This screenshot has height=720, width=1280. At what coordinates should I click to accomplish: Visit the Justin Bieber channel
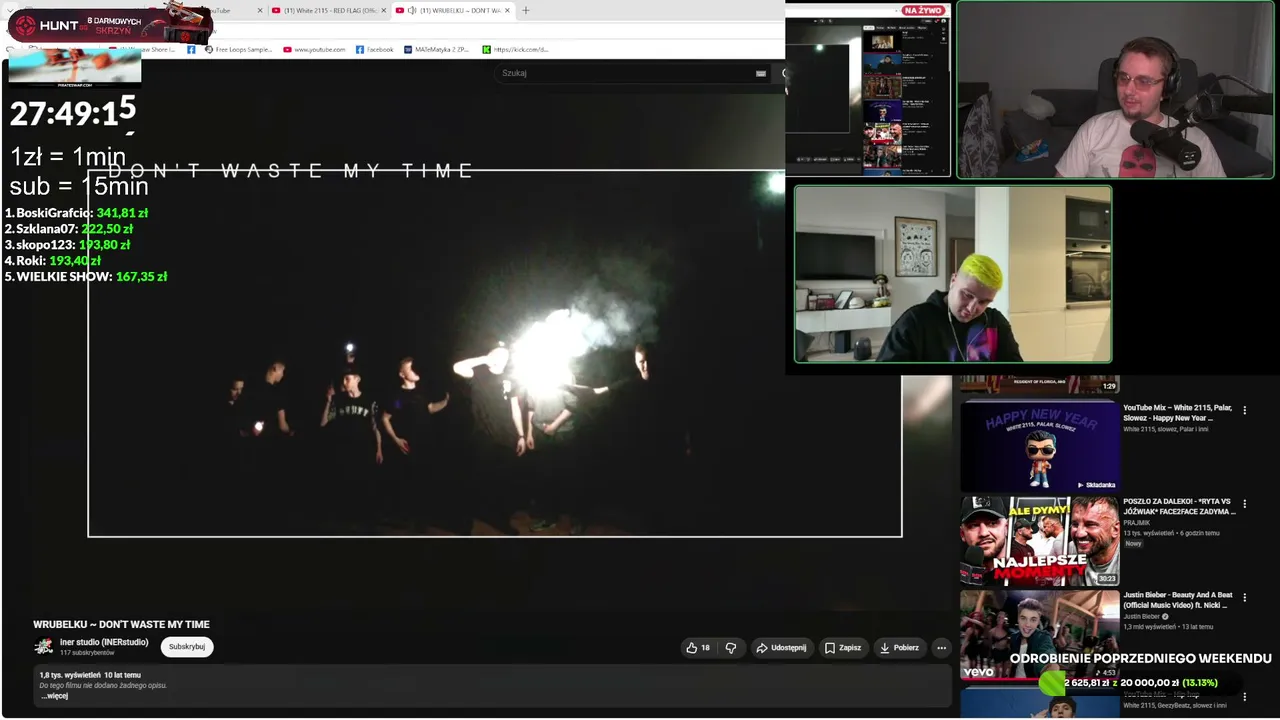click(1142, 616)
